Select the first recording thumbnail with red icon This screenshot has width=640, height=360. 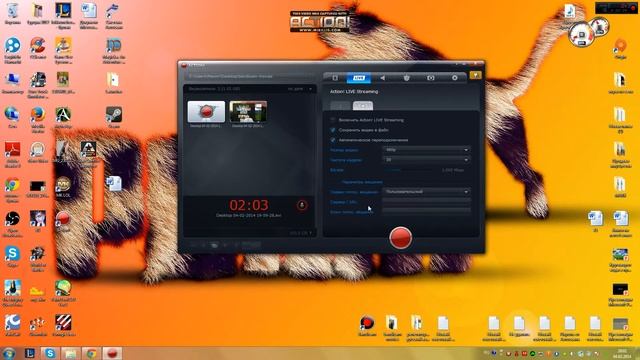(x=206, y=111)
